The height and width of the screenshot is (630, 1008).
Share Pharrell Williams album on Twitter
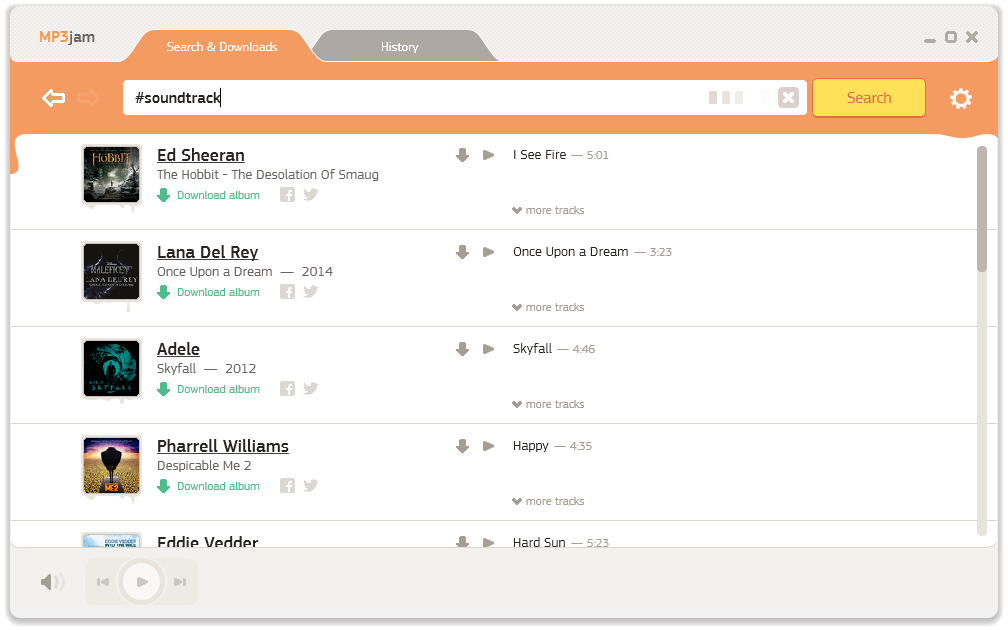click(x=311, y=485)
